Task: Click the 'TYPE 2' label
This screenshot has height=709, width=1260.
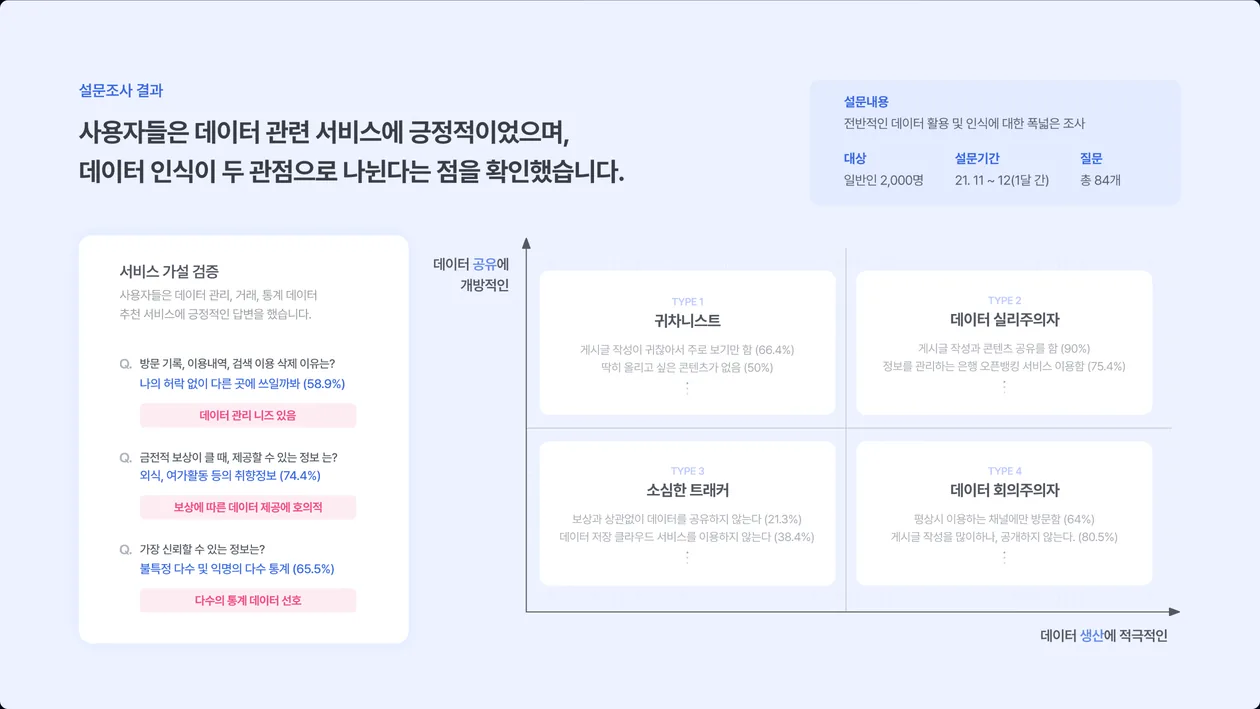Action: click(1004, 300)
